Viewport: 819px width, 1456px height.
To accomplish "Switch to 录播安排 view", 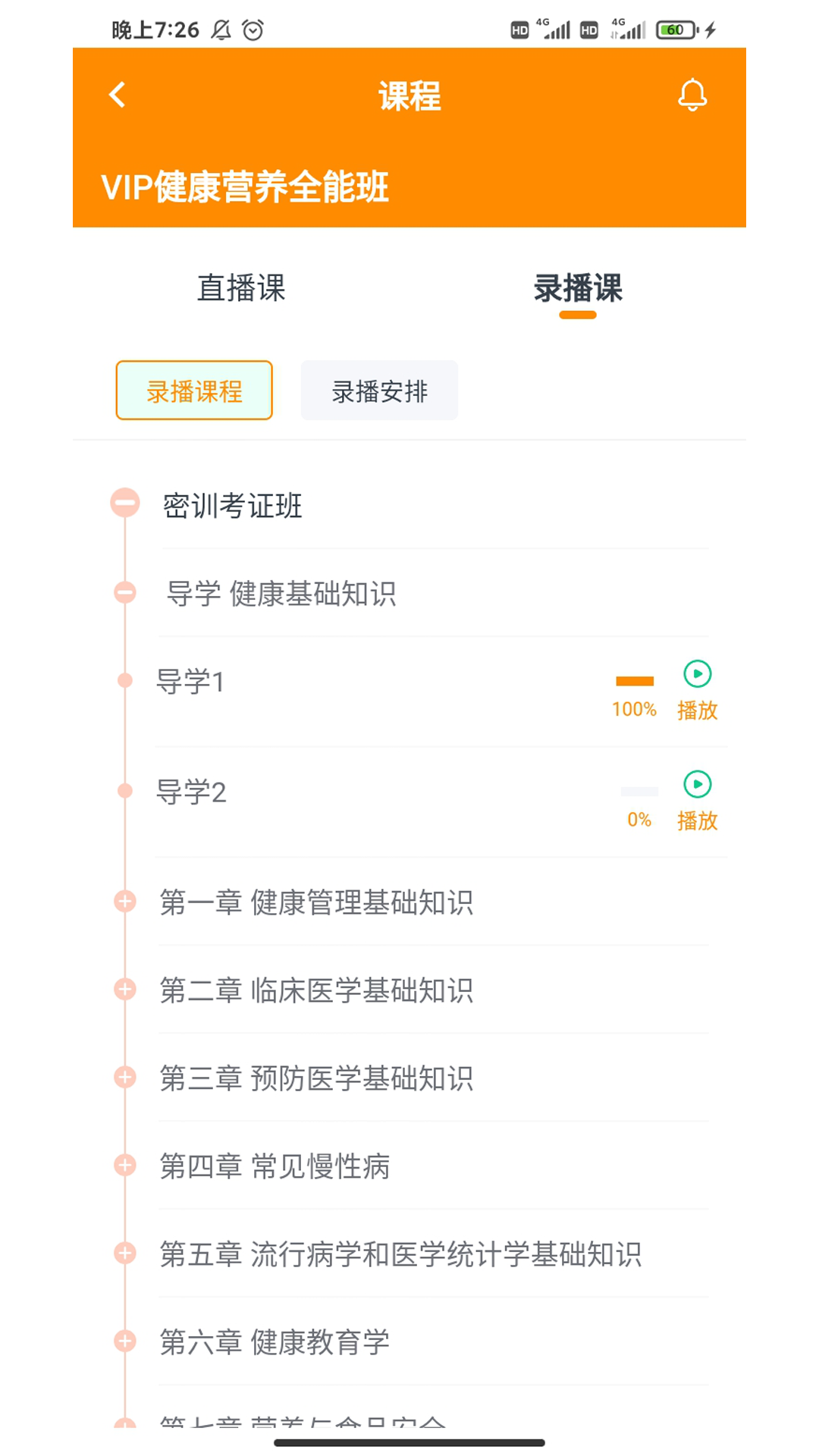I will coord(379,391).
